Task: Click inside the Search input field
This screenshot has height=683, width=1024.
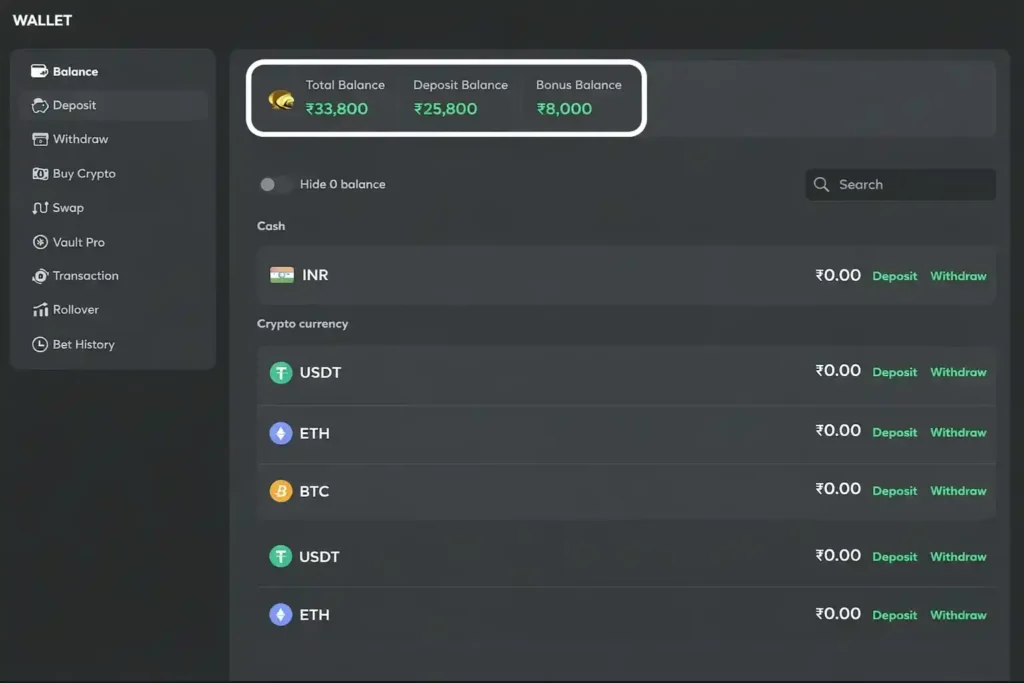Action: click(900, 184)
